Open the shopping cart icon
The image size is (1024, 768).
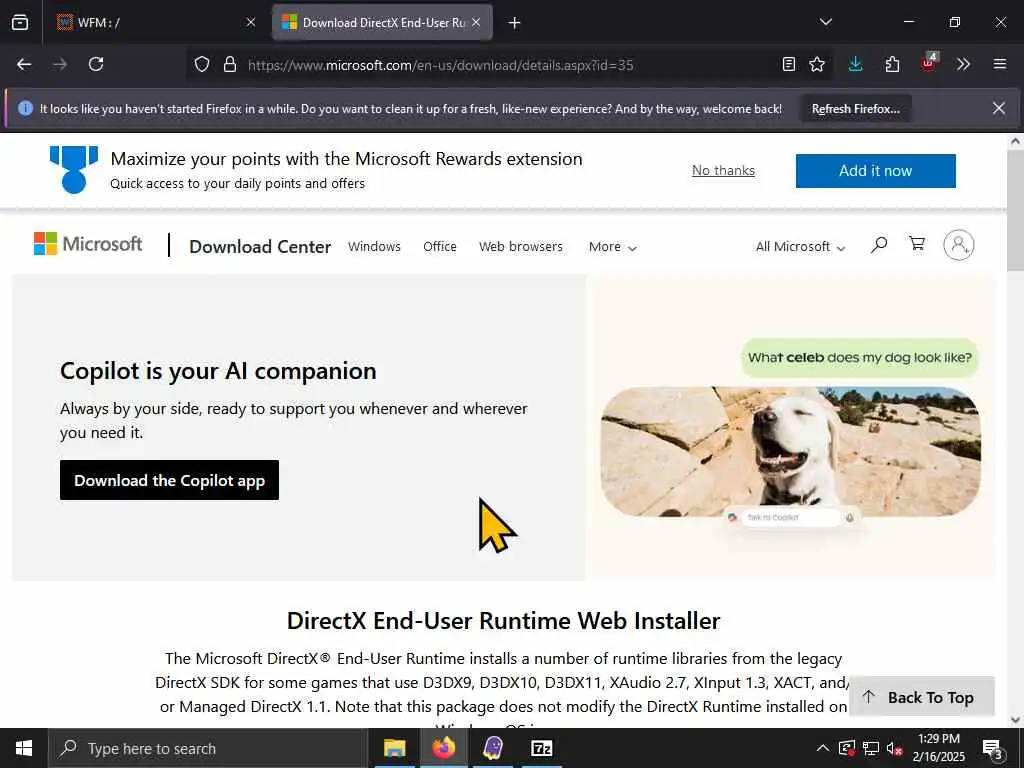[917, 244]
